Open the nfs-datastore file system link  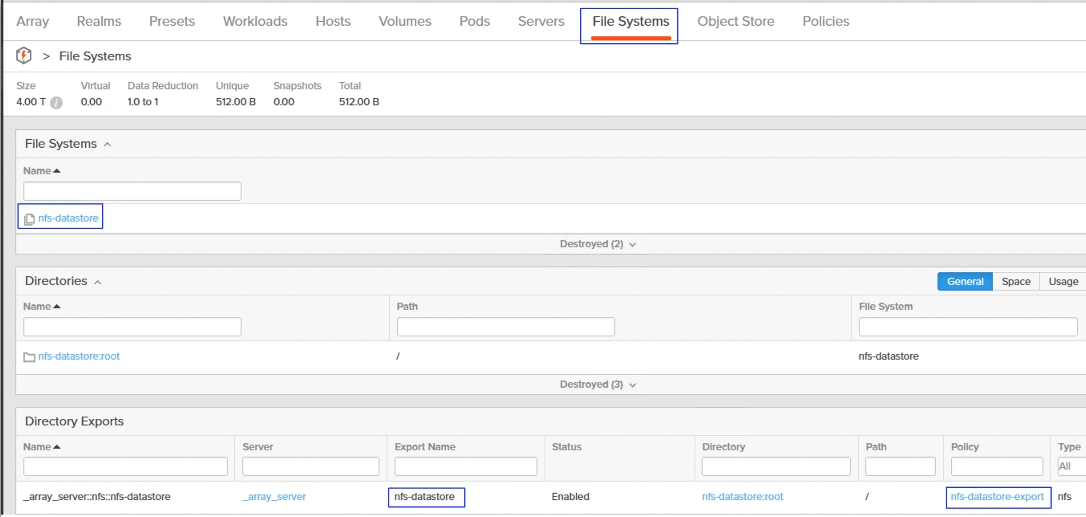click(69, 220)
